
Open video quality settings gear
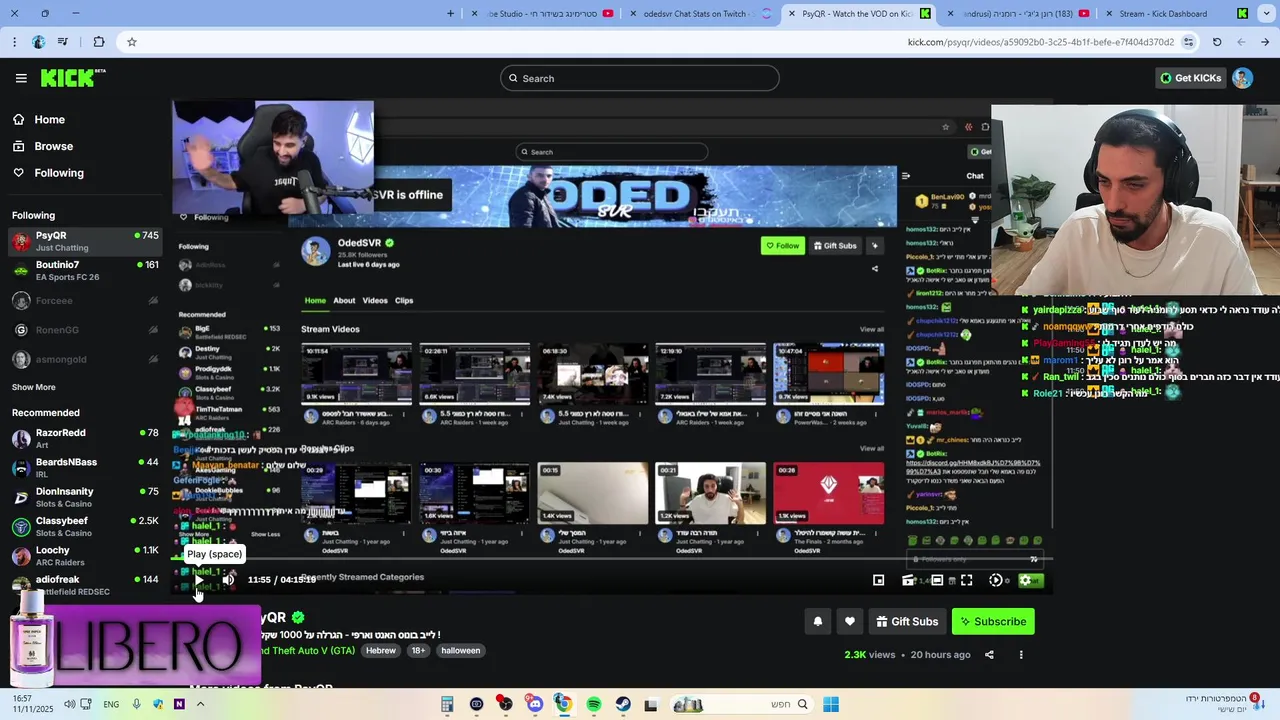click(1025, 580)
